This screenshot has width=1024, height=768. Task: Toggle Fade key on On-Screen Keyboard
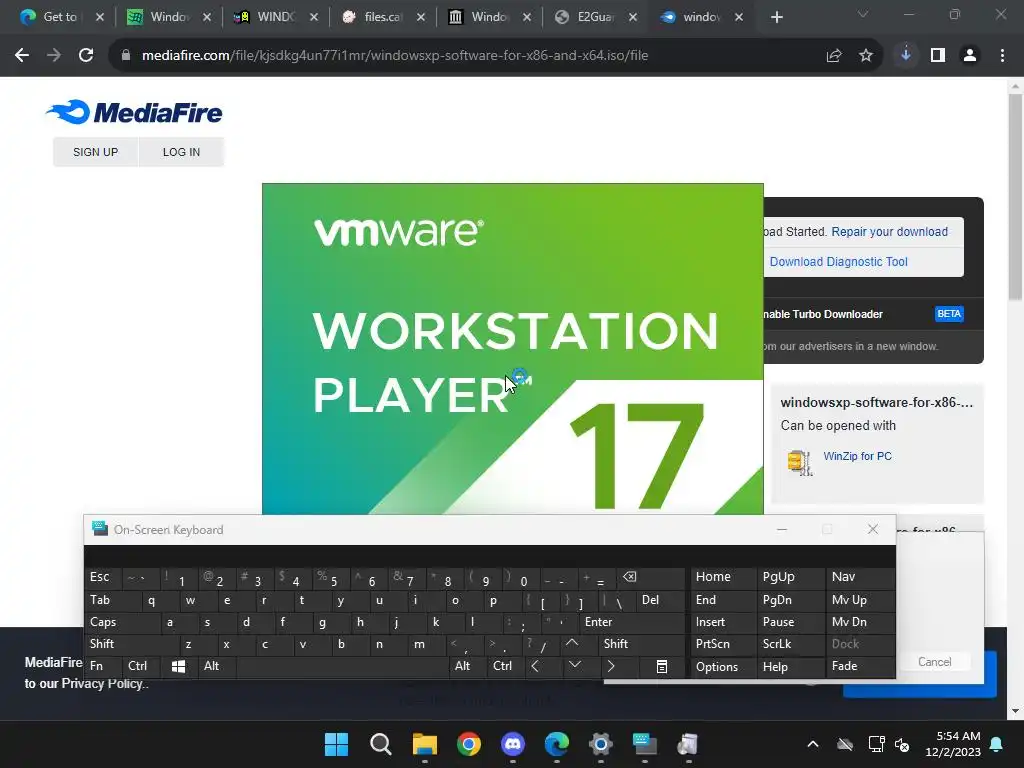(859, 666)
